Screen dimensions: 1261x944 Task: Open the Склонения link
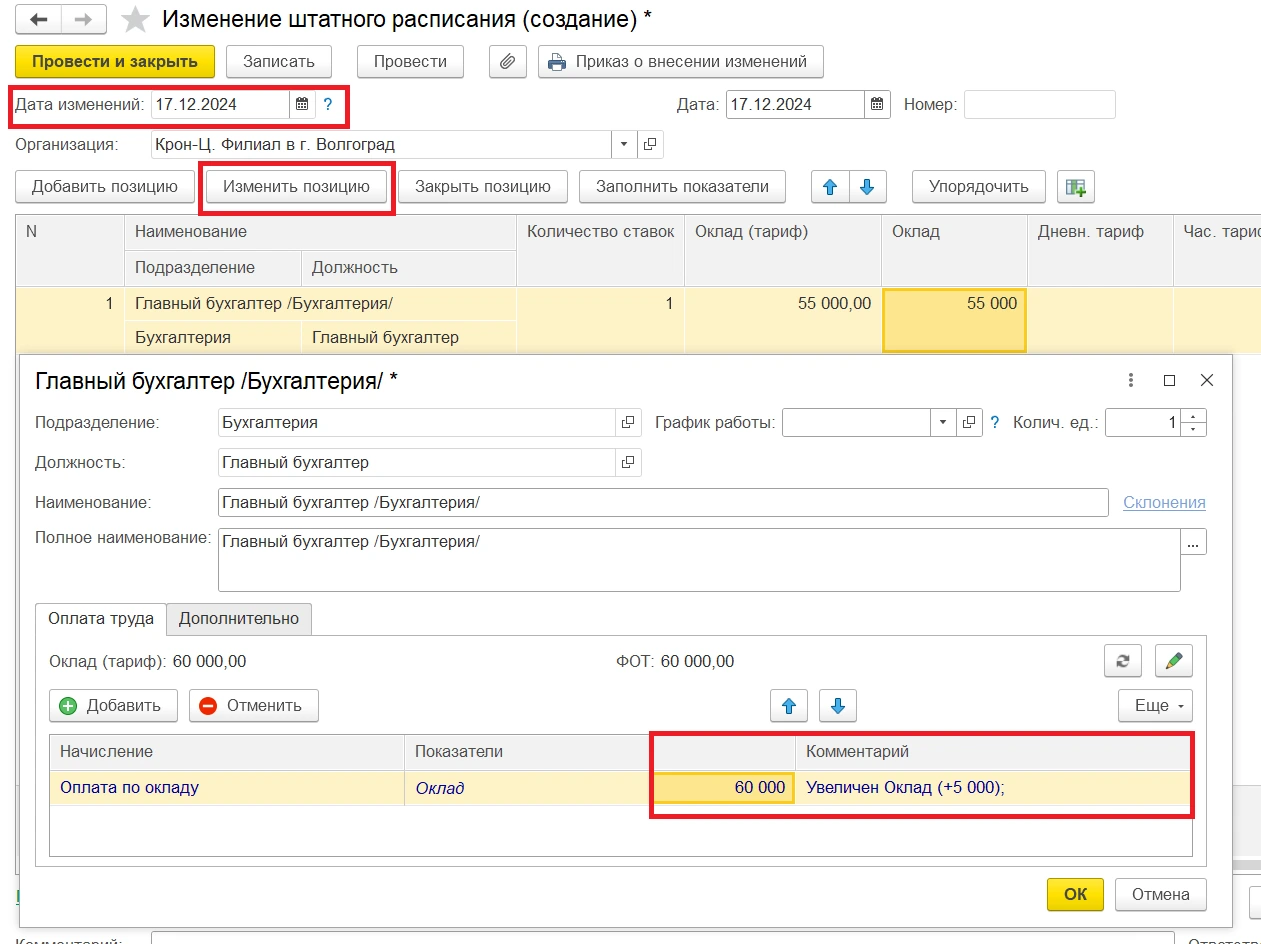pos(1164,503)
